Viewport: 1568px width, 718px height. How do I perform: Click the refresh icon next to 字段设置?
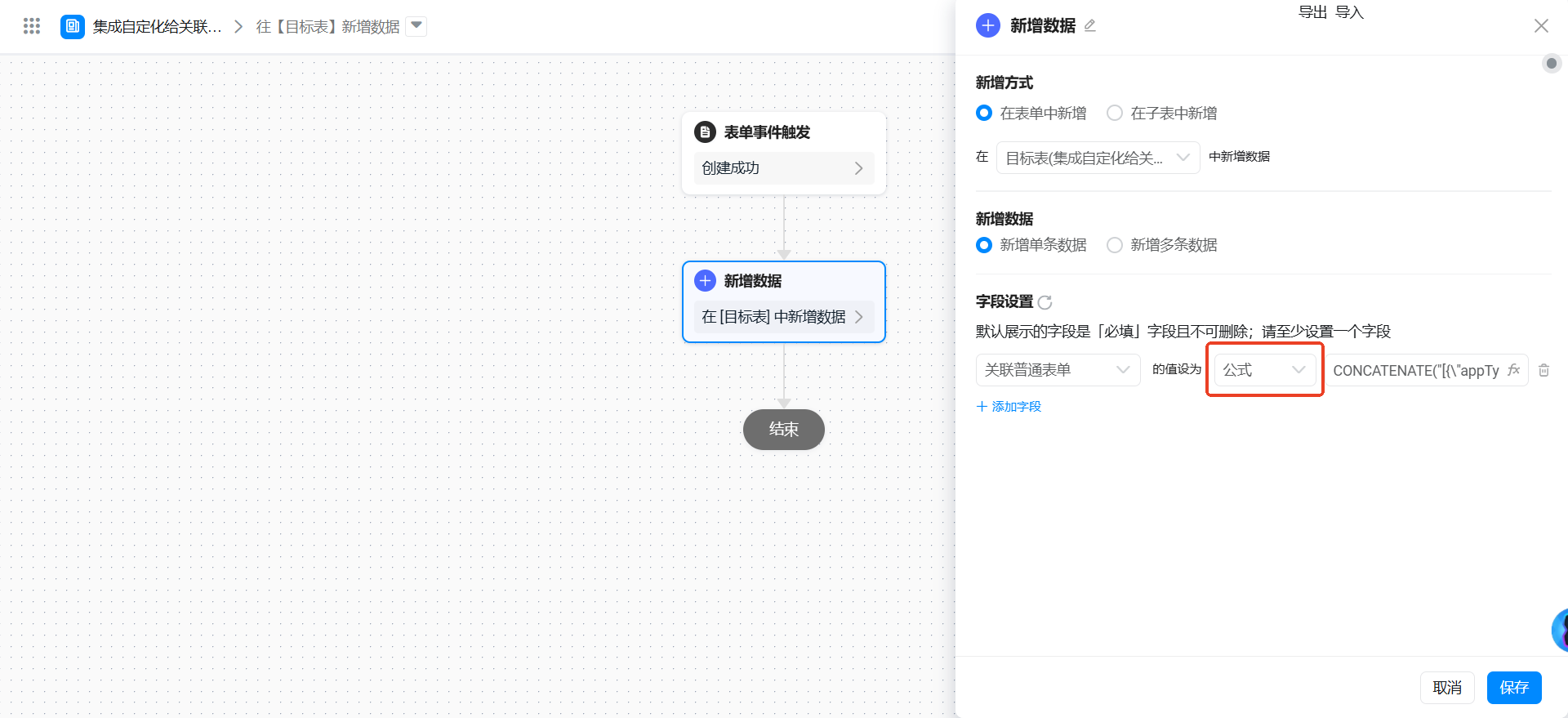(1045, 302)
